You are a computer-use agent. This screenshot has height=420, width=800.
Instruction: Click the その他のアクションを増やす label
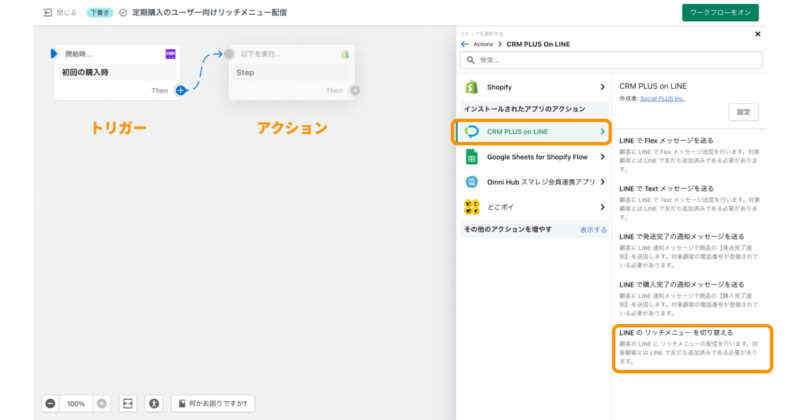508,230
